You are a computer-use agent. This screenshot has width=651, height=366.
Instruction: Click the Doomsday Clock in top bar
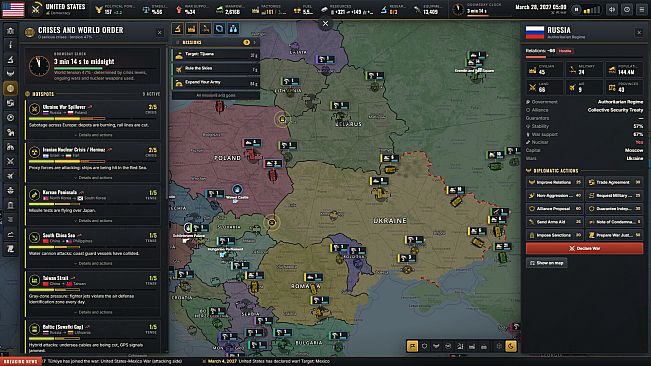[x=475, y=9]
